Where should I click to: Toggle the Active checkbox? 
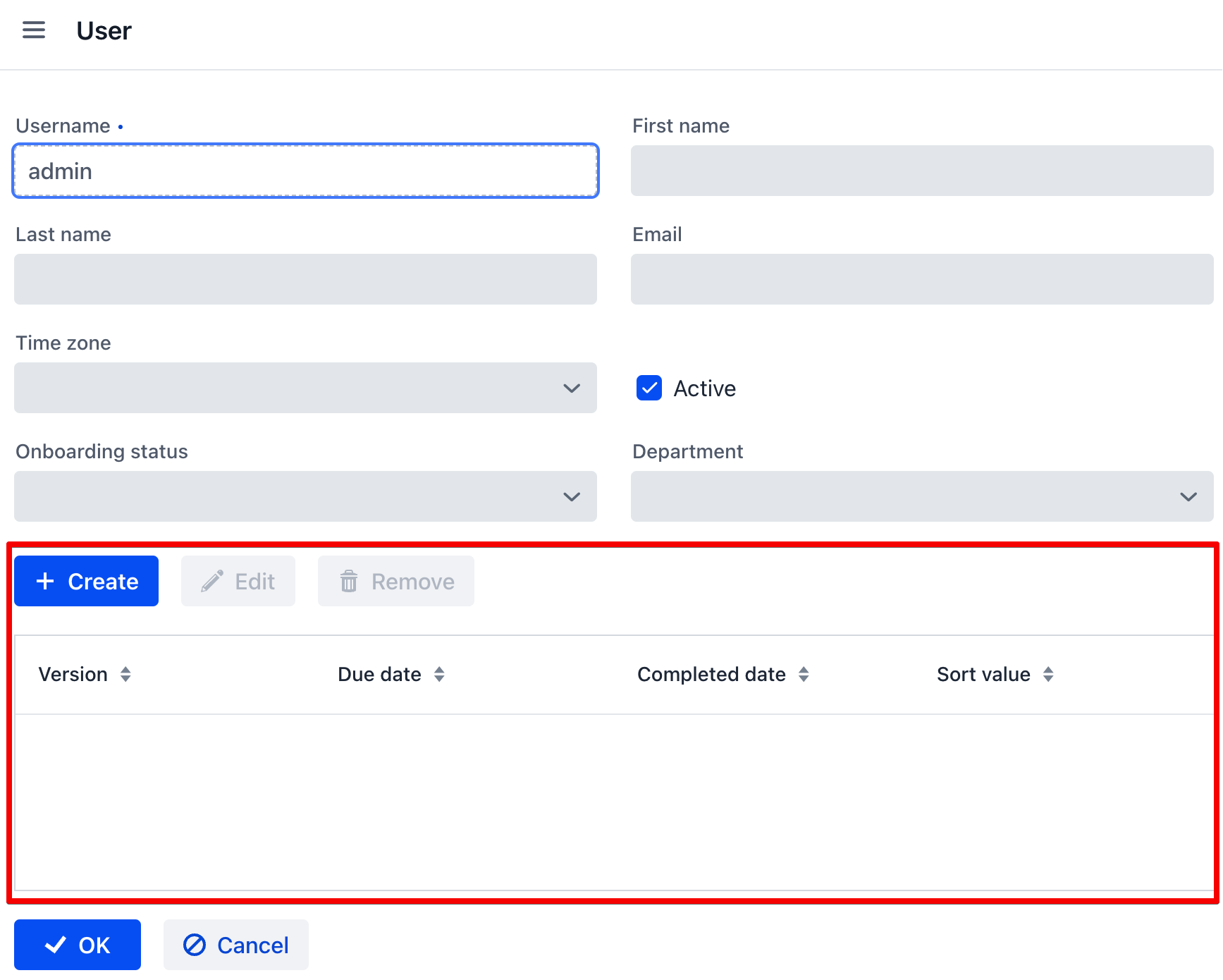(x=649, y=388)
